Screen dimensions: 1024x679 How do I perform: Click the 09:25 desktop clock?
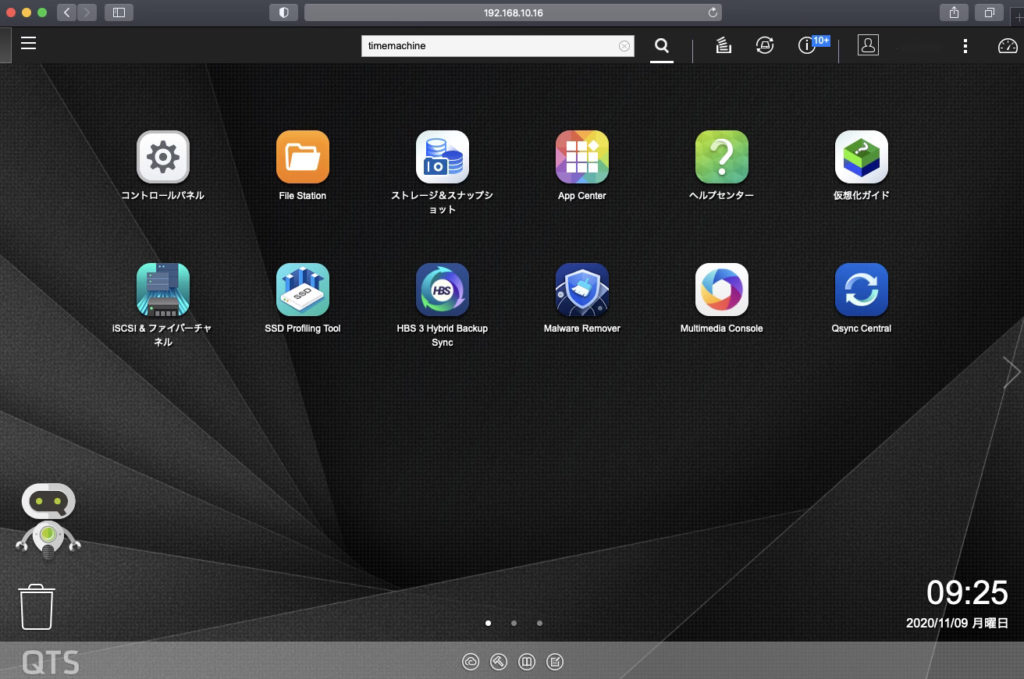click(967, 593)
